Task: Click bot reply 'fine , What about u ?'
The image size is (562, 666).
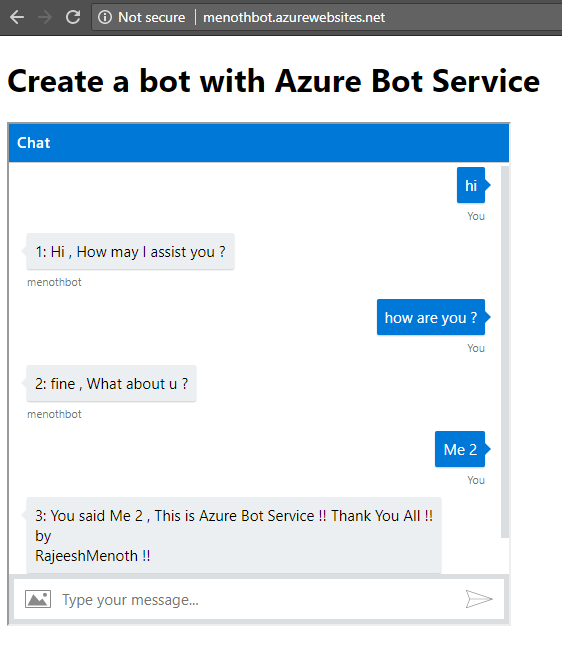Action: coord(111,384)
